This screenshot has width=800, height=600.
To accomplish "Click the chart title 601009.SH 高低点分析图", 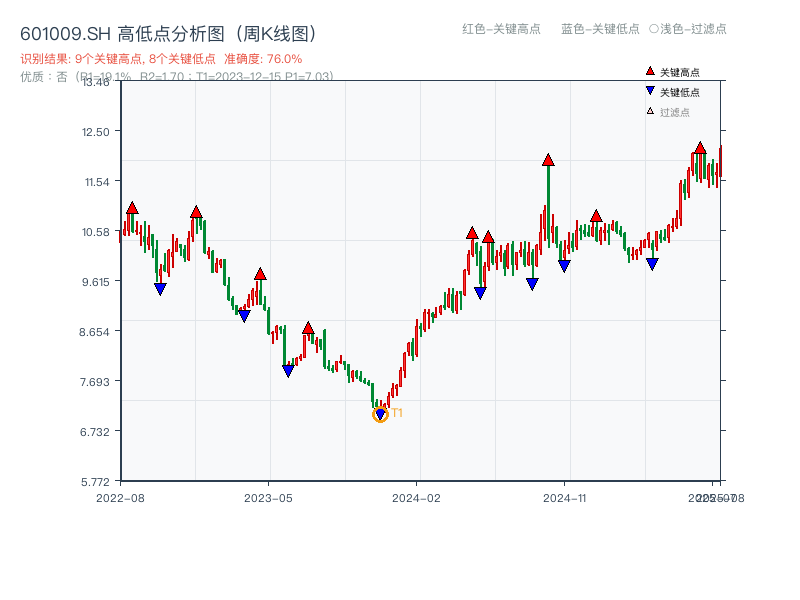I will pos(168,34).
